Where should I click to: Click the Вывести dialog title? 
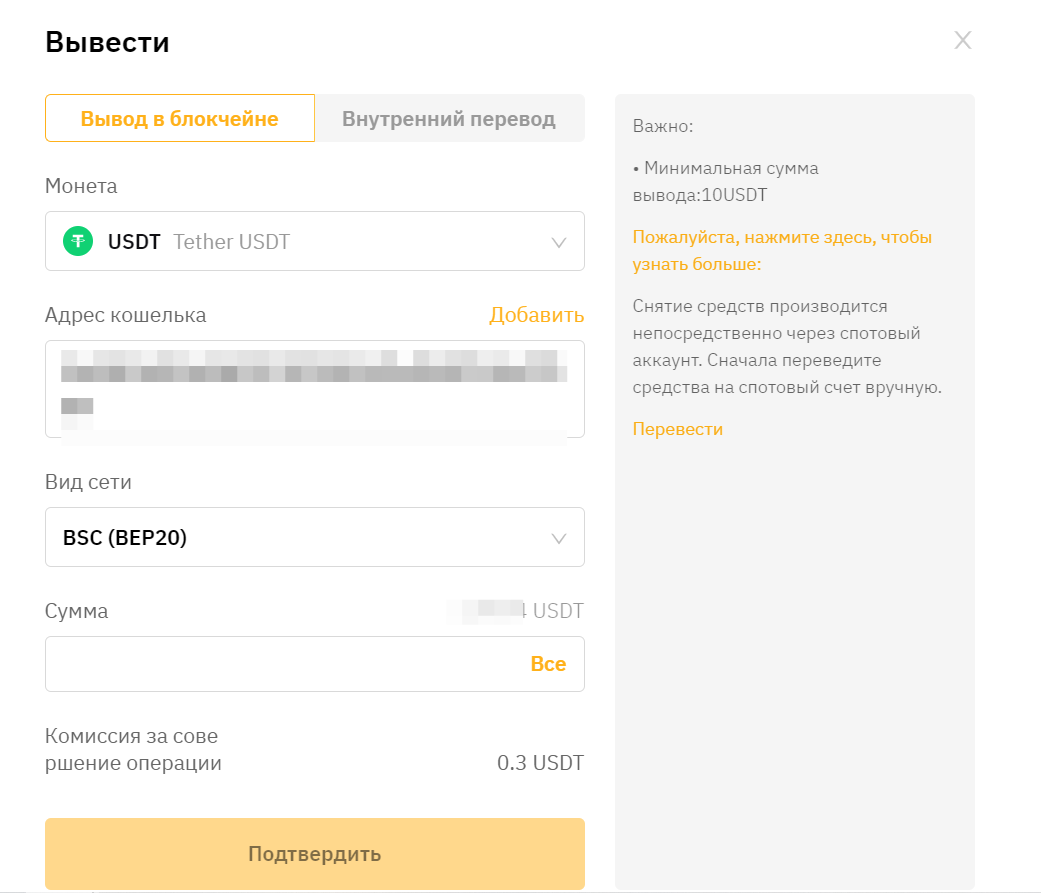click(107, 42)
